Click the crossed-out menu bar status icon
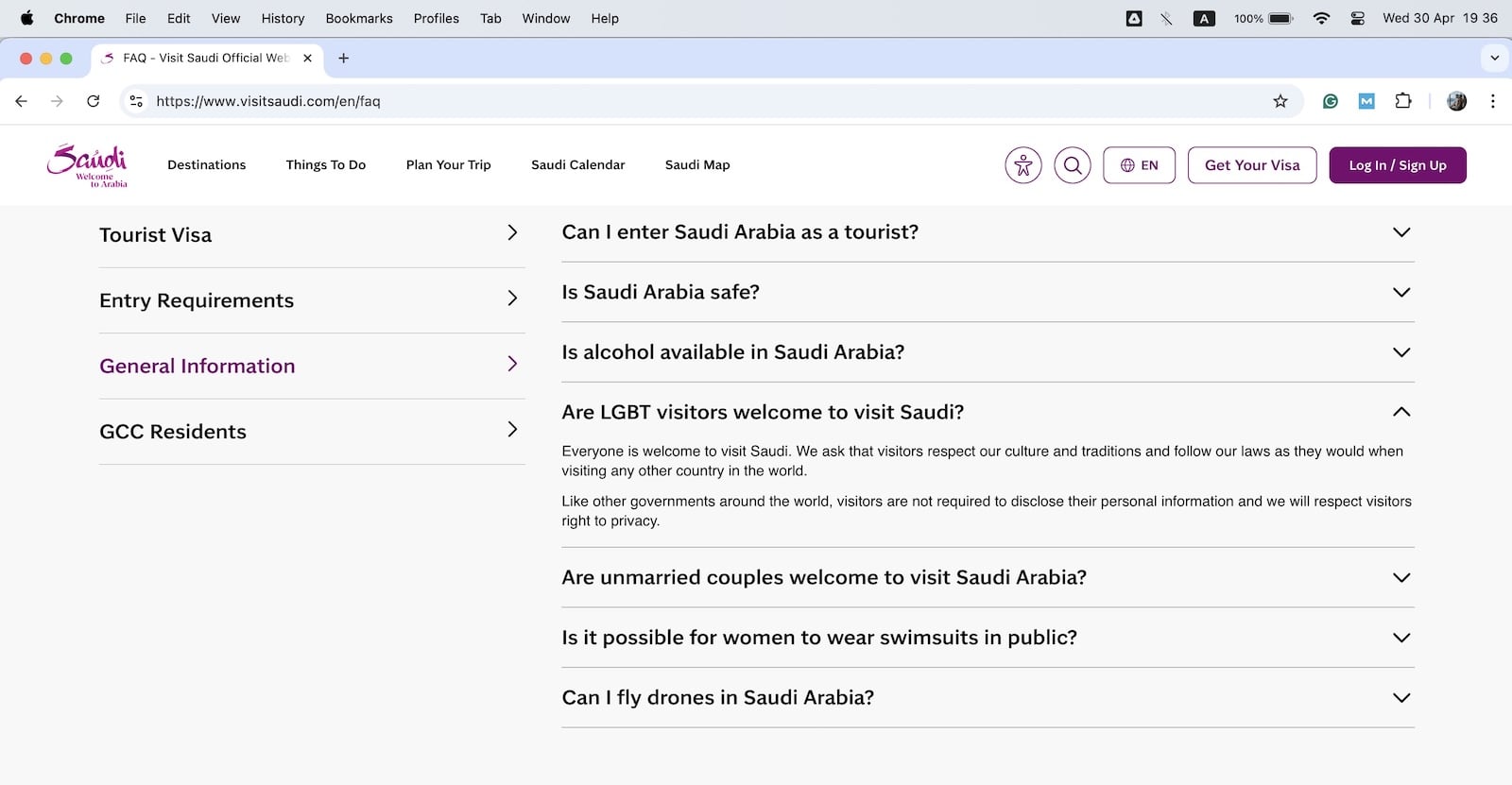Image resolution: width=1512 pixels, height=785 pixels. [1167, 18]
